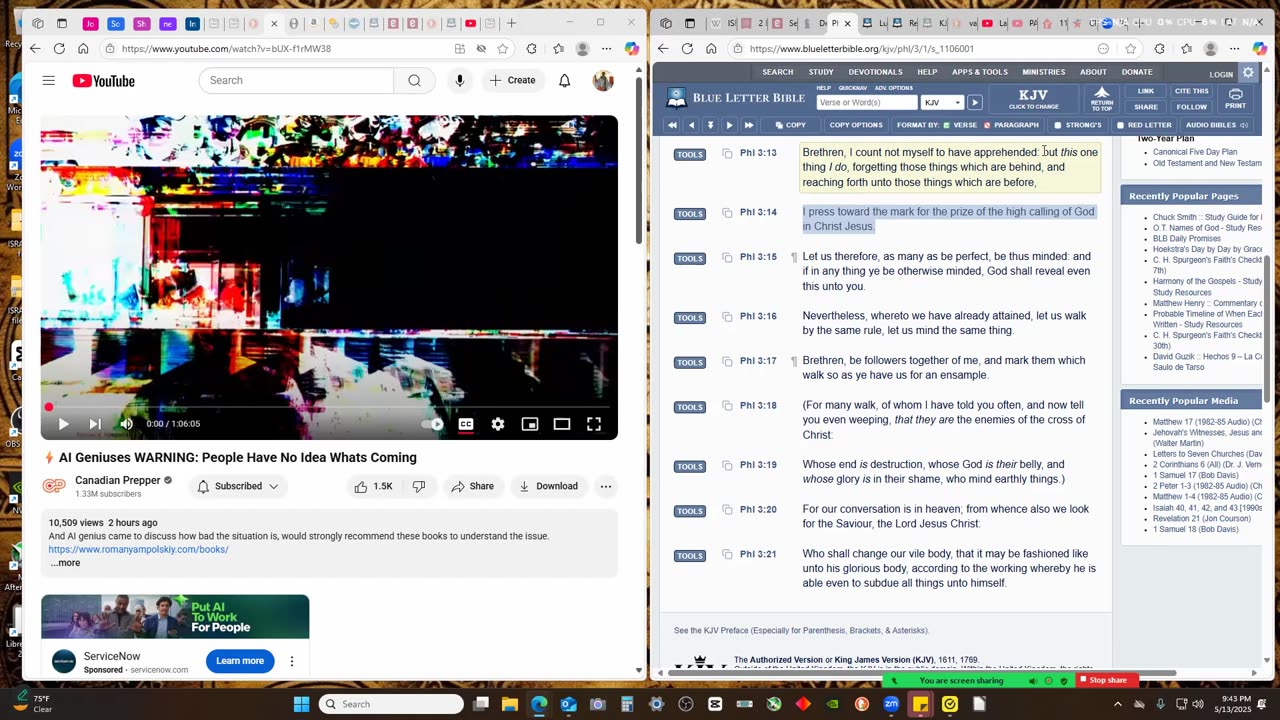Image resolution: width=1280 pixels, height=720 pixels.
Task: Open the MINISTRIES menu
Action: click(x=1044, y=72)
